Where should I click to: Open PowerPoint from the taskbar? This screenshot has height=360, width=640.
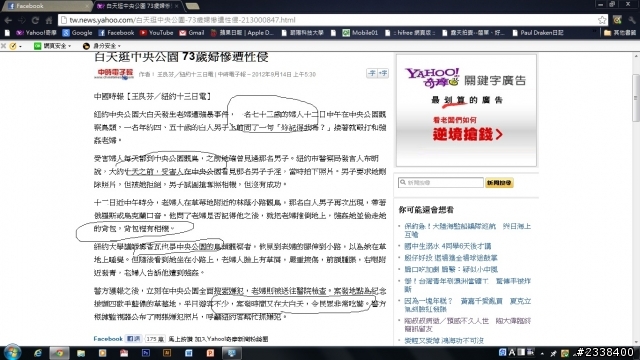point(210,353)
